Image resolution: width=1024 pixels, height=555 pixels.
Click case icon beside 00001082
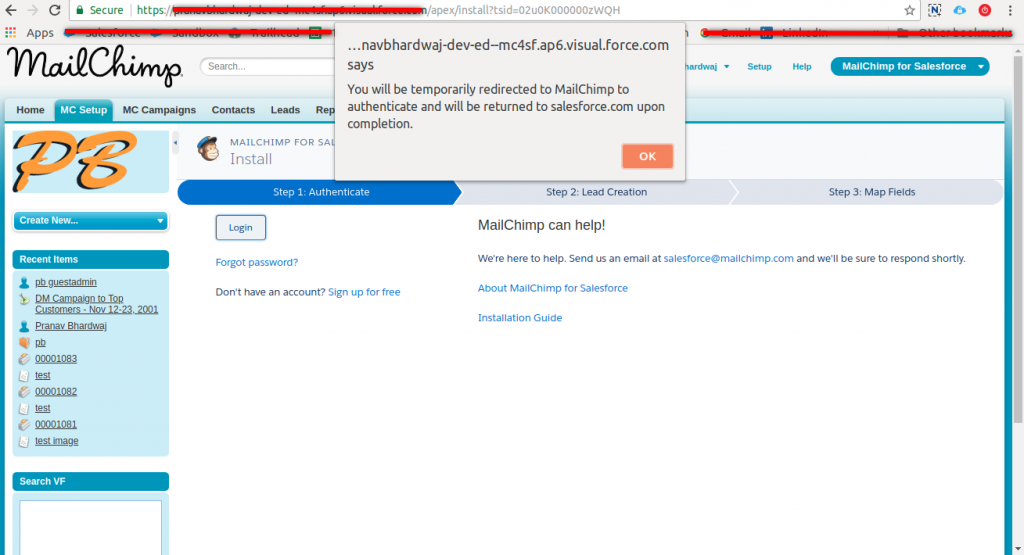pos(24,392)
